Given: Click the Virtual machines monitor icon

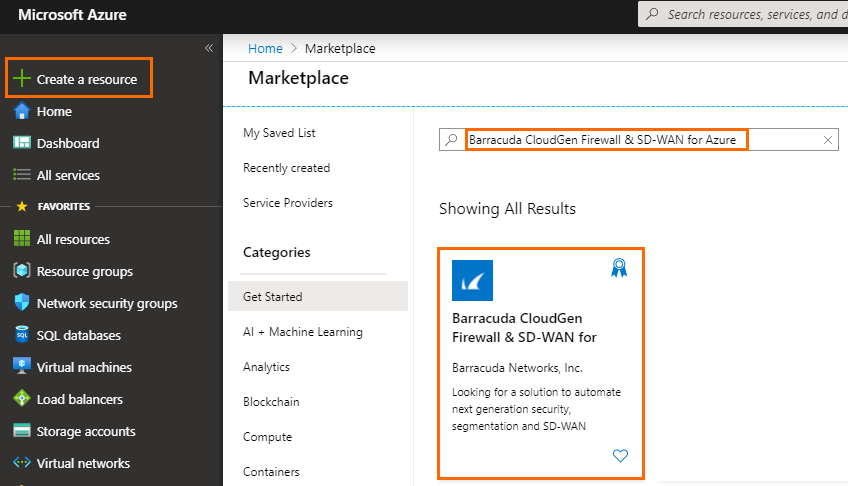Looking at the screenshot, I should tap(22, 367).
